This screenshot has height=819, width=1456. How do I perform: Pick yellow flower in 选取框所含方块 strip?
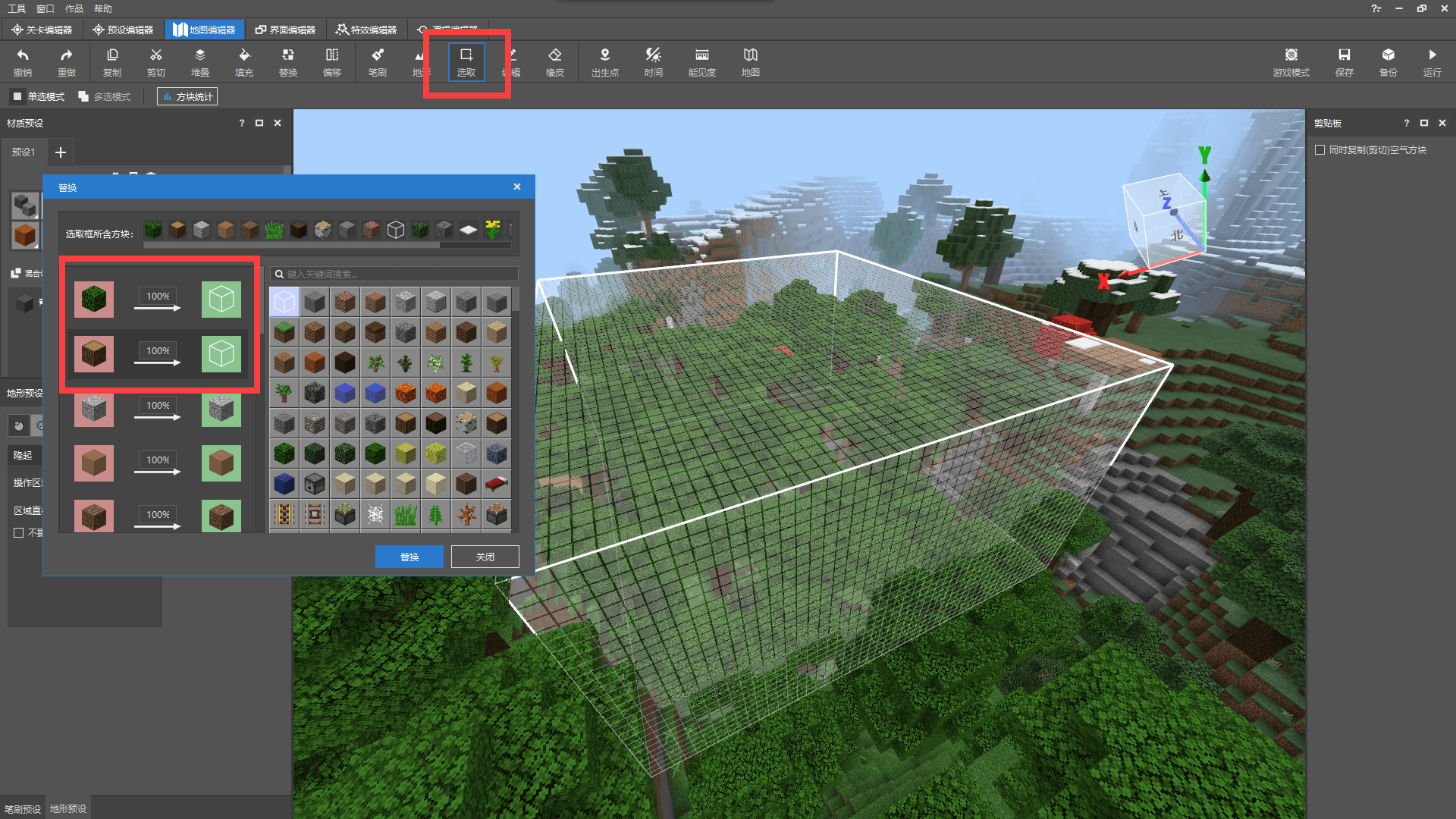point(493,229)
